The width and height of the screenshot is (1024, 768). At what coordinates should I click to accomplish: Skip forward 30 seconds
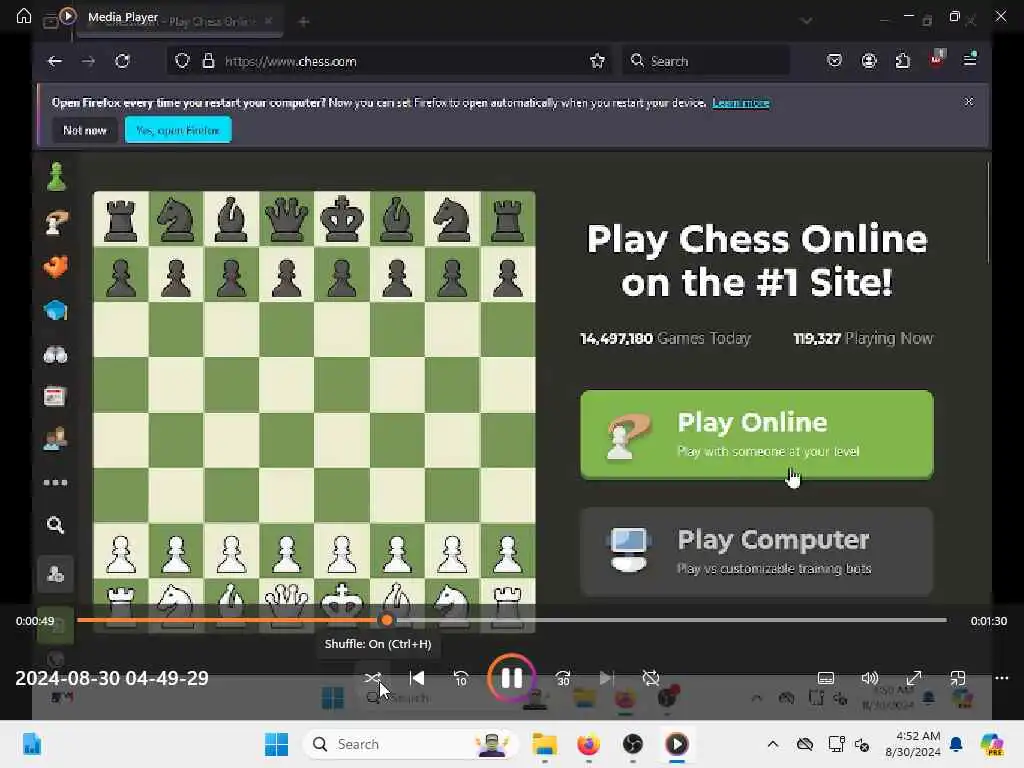(x=563, y=679)
